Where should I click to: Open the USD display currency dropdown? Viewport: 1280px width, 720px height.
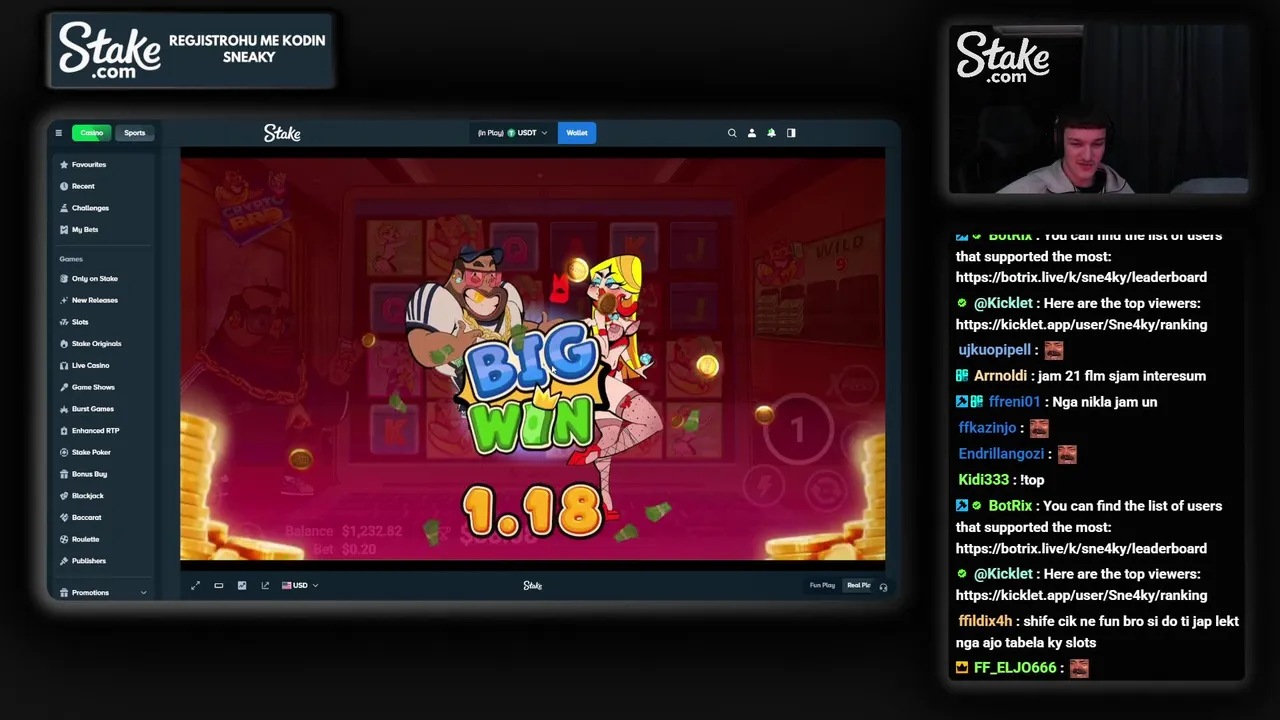[x=300, y=586]
